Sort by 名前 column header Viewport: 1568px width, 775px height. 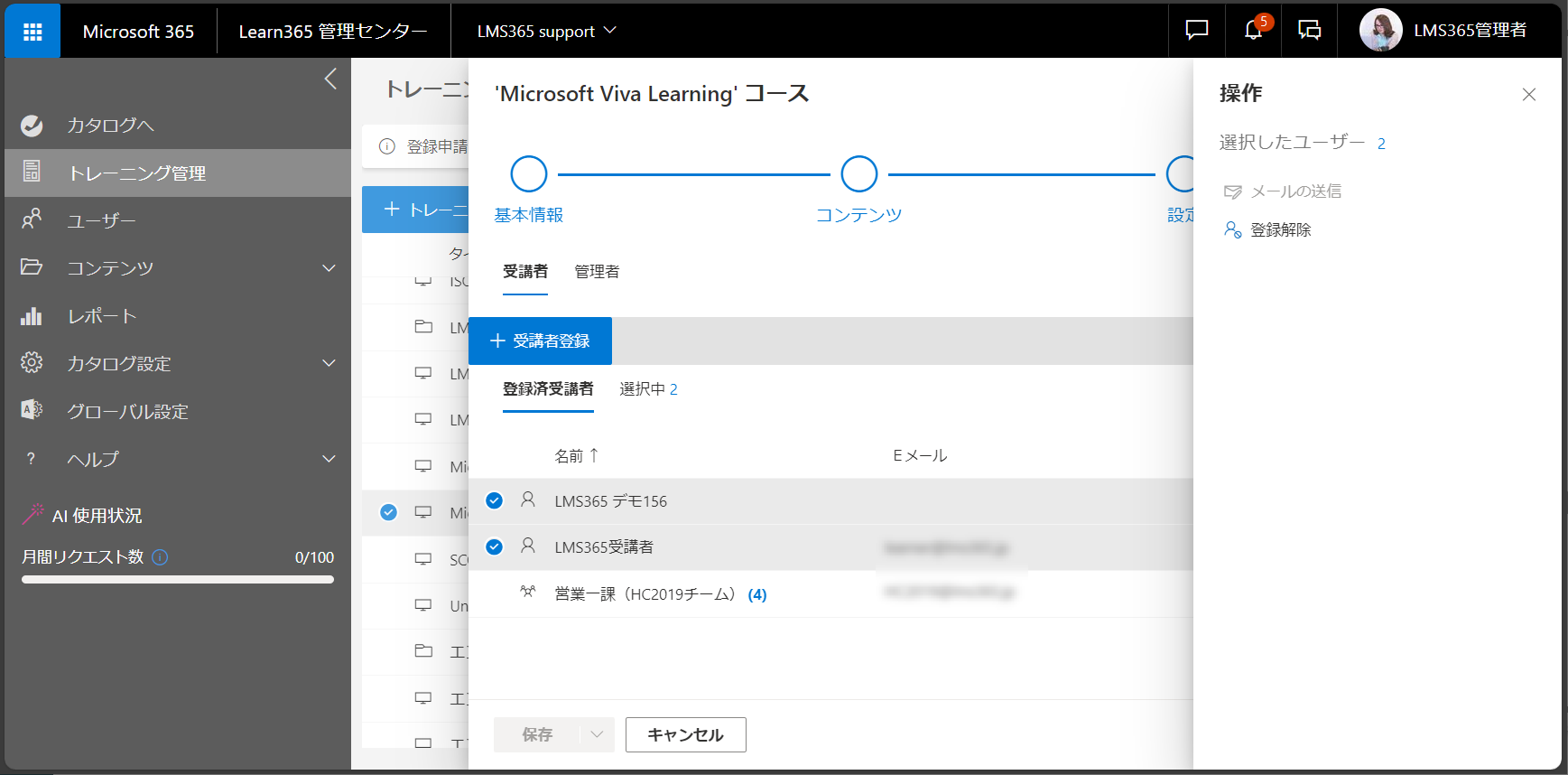click(576, 456)
